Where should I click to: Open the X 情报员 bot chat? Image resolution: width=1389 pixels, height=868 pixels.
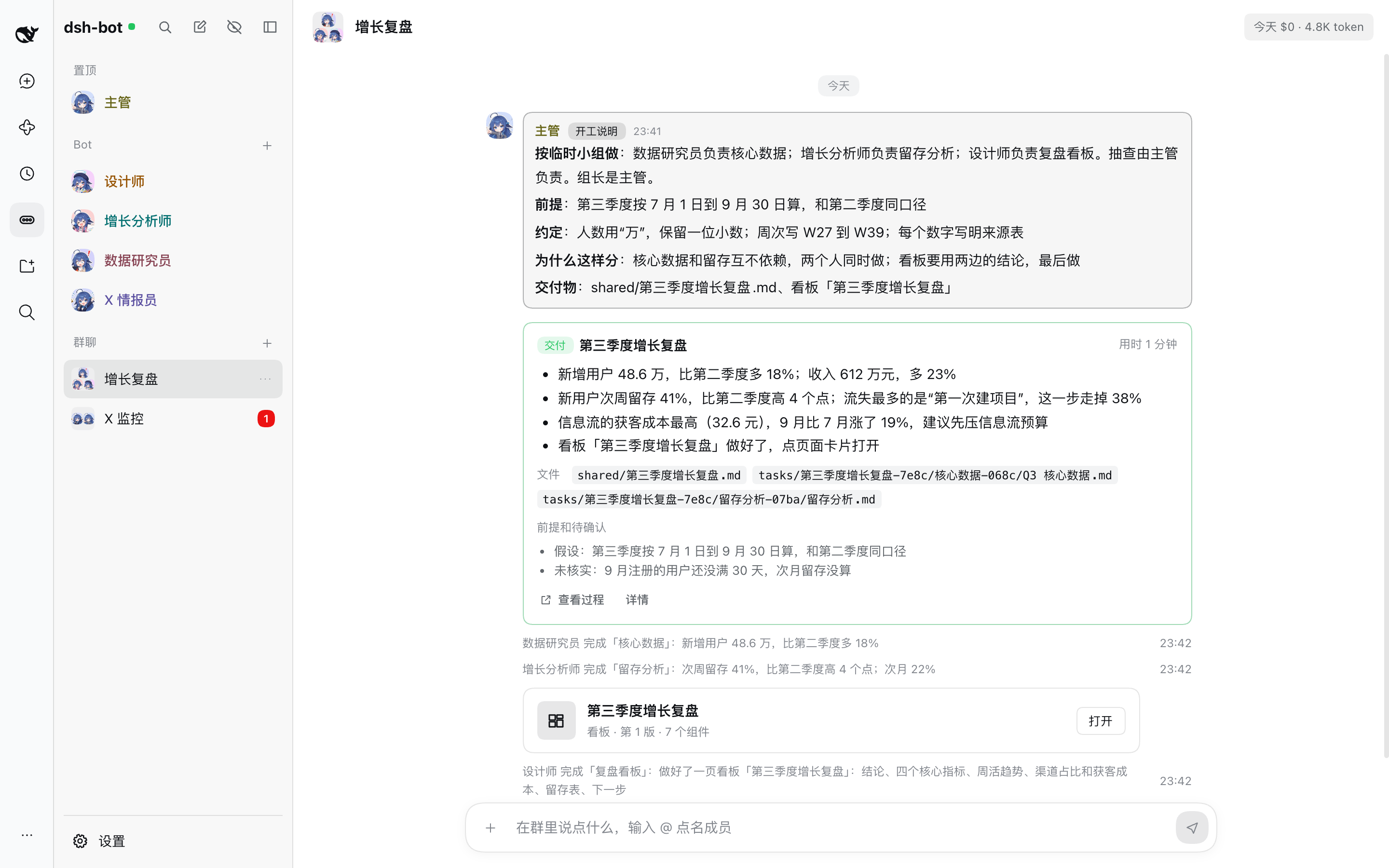point(173,299)
